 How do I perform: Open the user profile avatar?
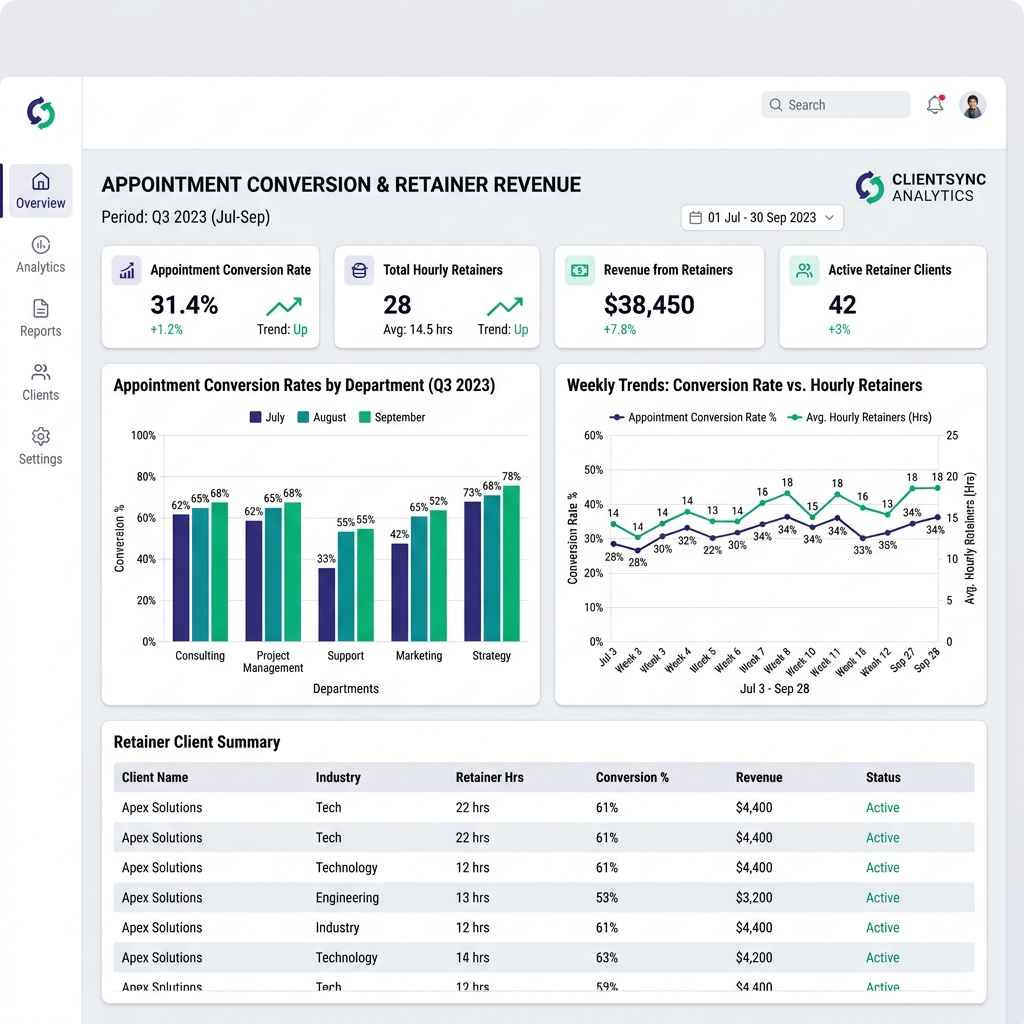click(x=972, y=104)
